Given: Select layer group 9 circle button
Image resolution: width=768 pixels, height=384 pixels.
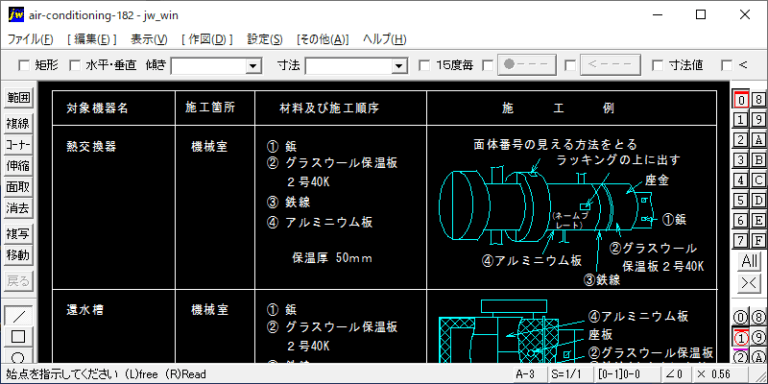Looking at the screenshot, I should pos(758,337).
